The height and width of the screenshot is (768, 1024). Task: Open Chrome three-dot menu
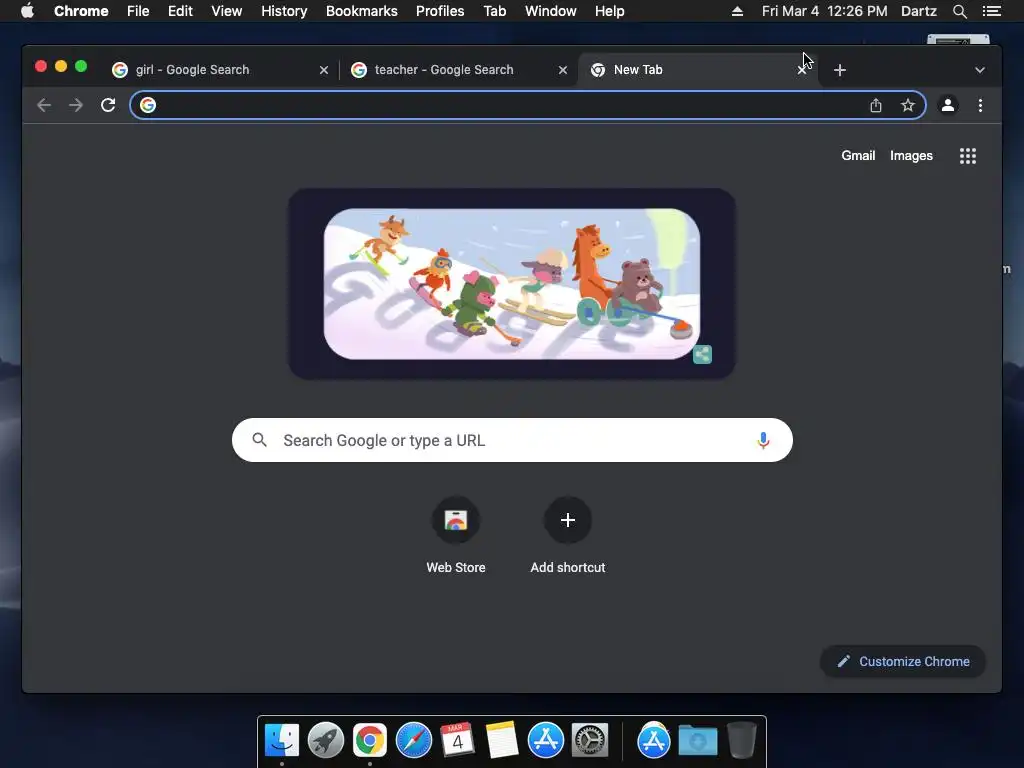click(x=980, y=105)
